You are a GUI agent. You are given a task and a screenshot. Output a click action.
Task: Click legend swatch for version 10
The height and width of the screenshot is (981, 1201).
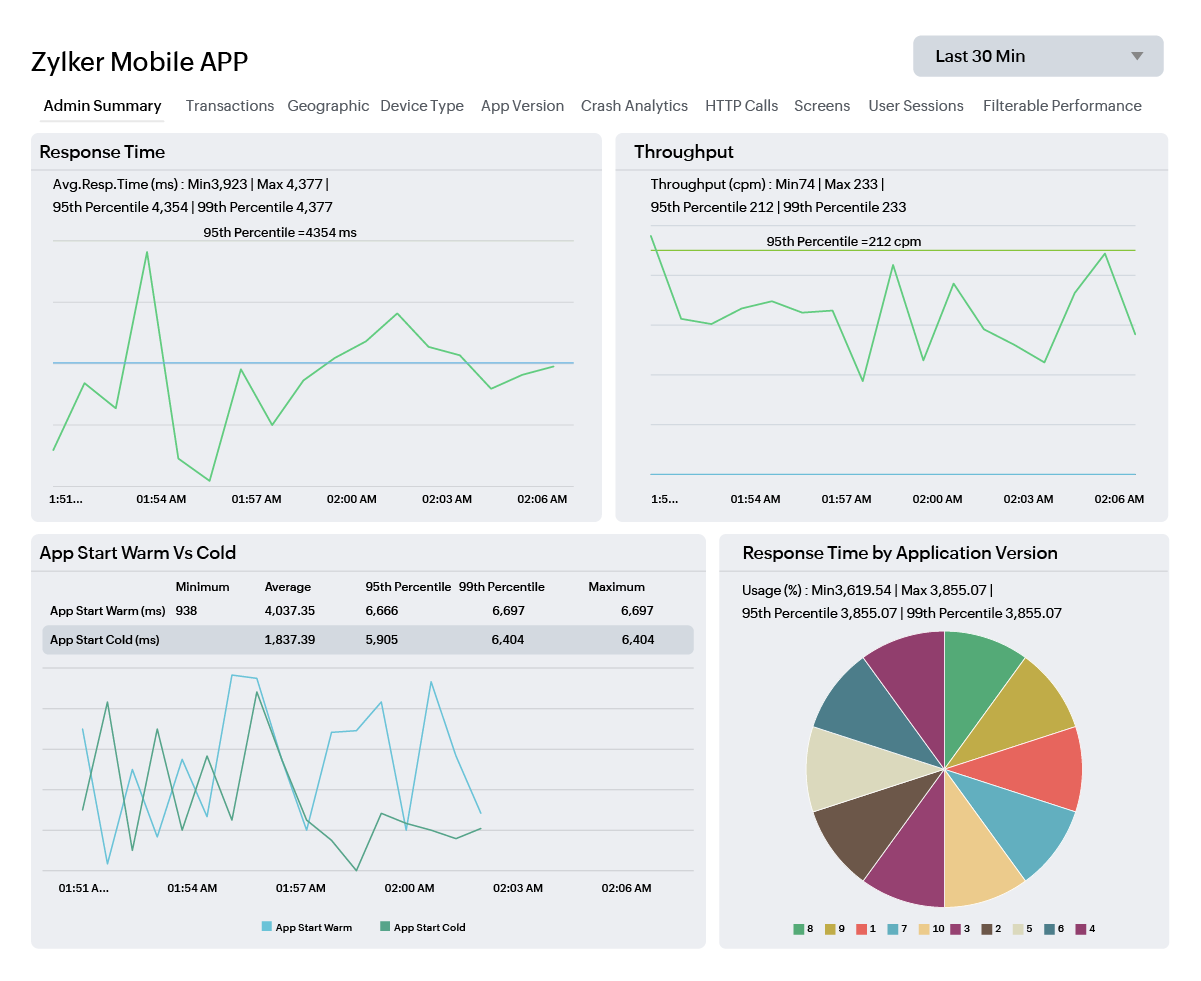[924, 929]
